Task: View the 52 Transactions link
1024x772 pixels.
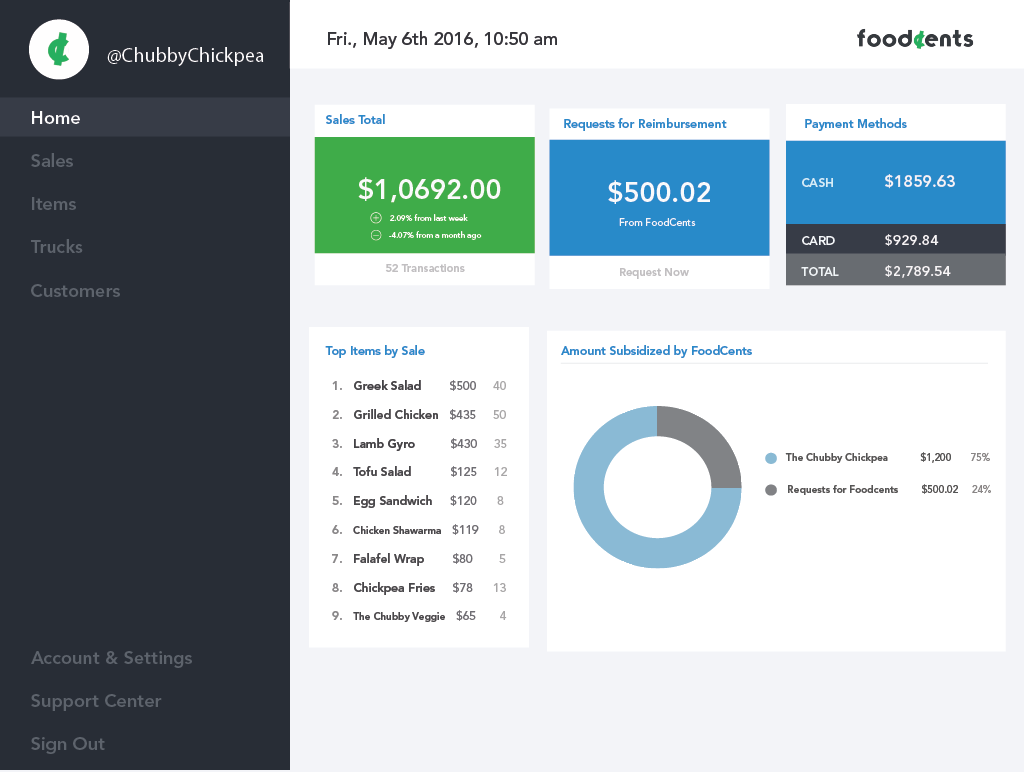Action: pyautogui.click(x=425, y=269)
